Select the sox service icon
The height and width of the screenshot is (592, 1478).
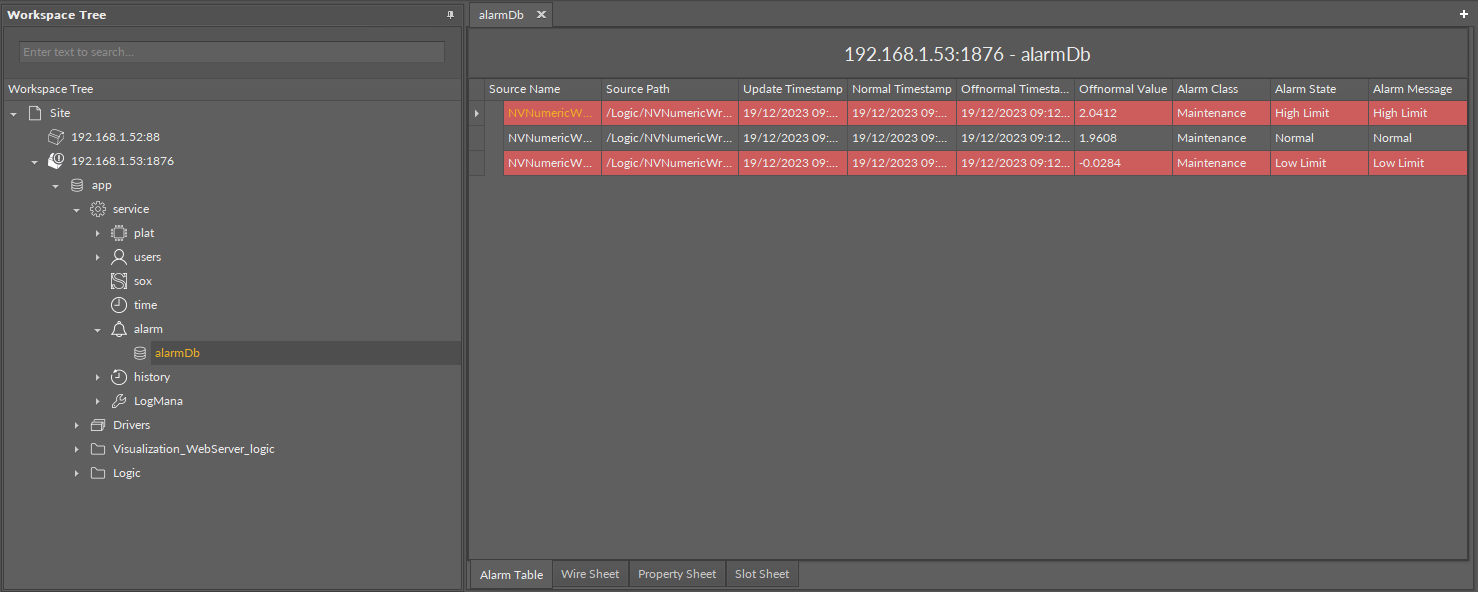[118, 280]
